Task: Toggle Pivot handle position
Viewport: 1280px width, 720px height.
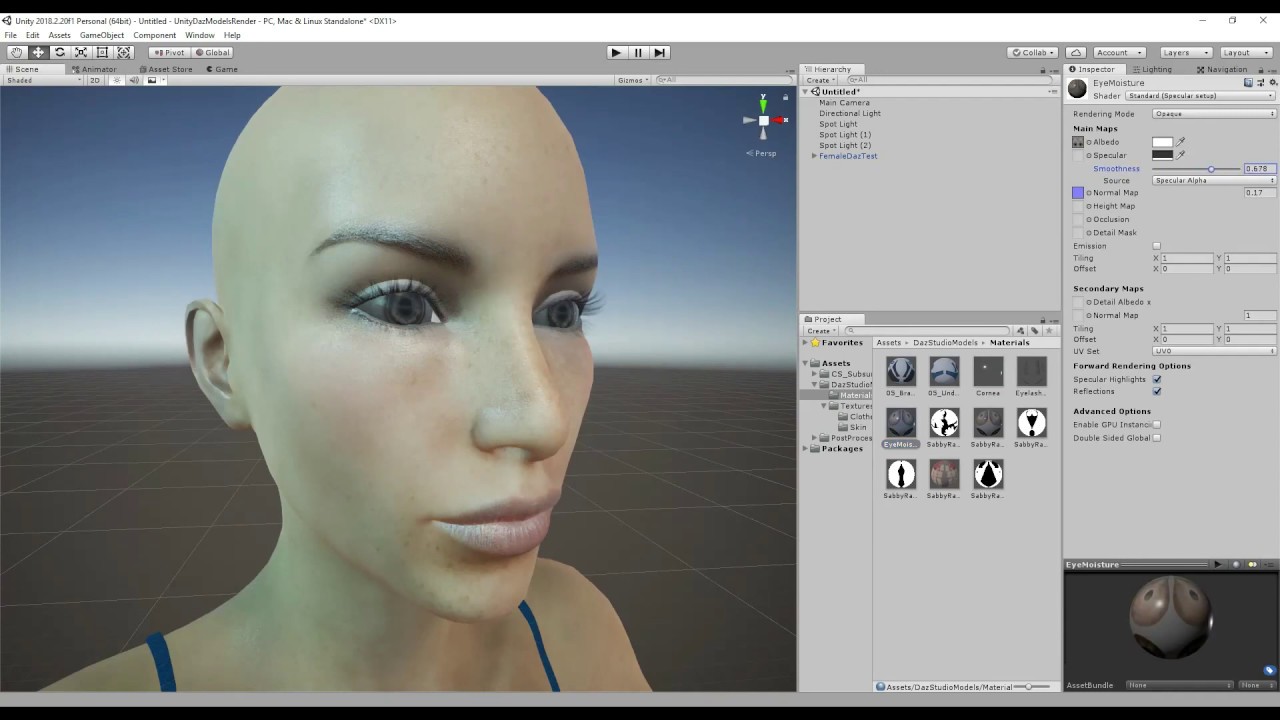Action: coord(169,52)
